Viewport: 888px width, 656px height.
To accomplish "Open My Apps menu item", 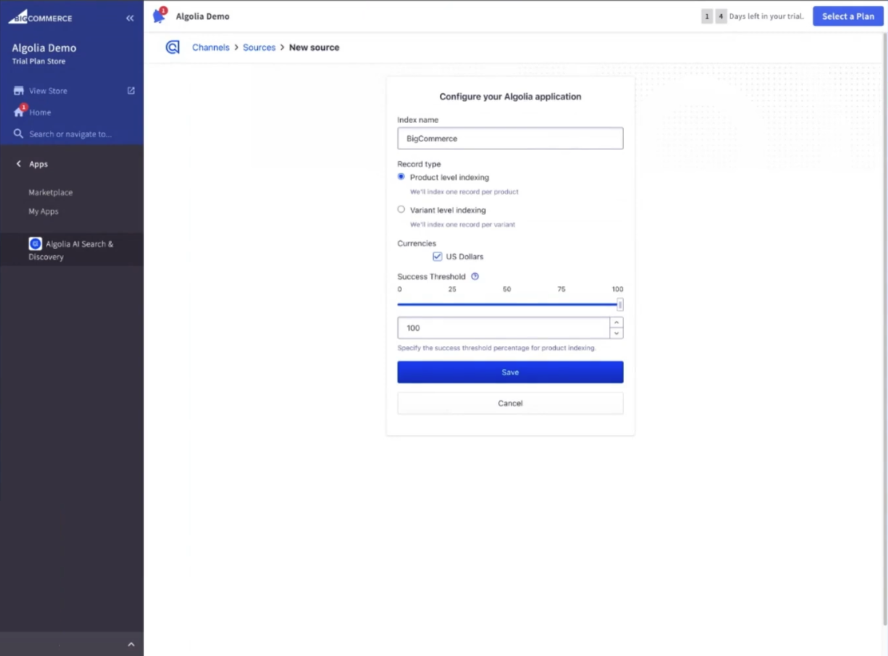I will click(x=44, y=211).
